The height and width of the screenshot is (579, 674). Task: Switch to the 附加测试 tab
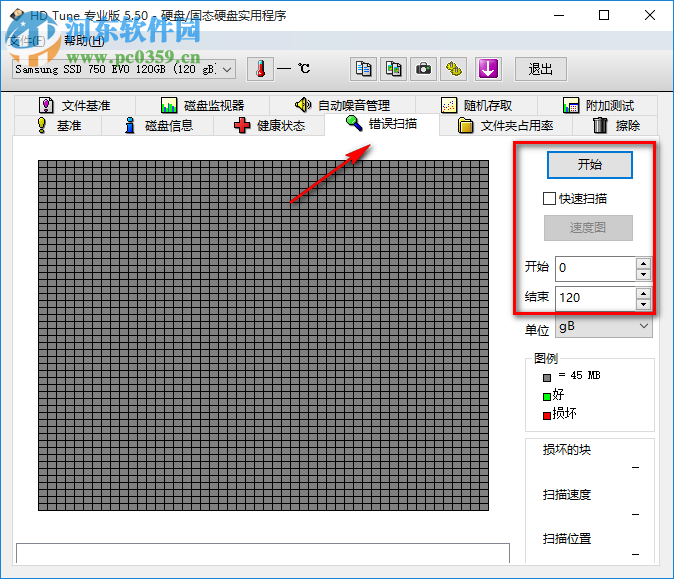pyautogui.click(x=598, y=105)
